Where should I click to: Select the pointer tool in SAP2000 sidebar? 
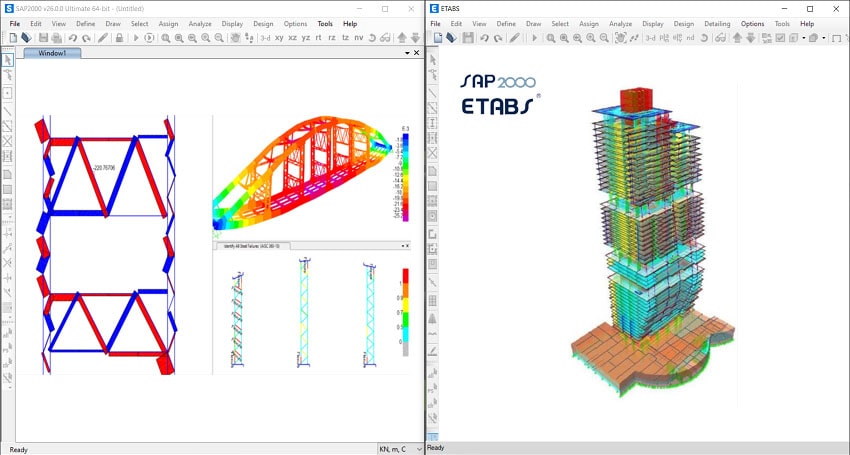tap(8, 60)
